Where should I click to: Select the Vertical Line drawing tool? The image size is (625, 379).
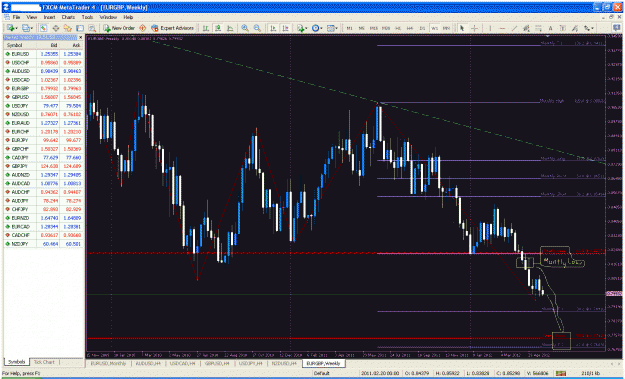490,28
